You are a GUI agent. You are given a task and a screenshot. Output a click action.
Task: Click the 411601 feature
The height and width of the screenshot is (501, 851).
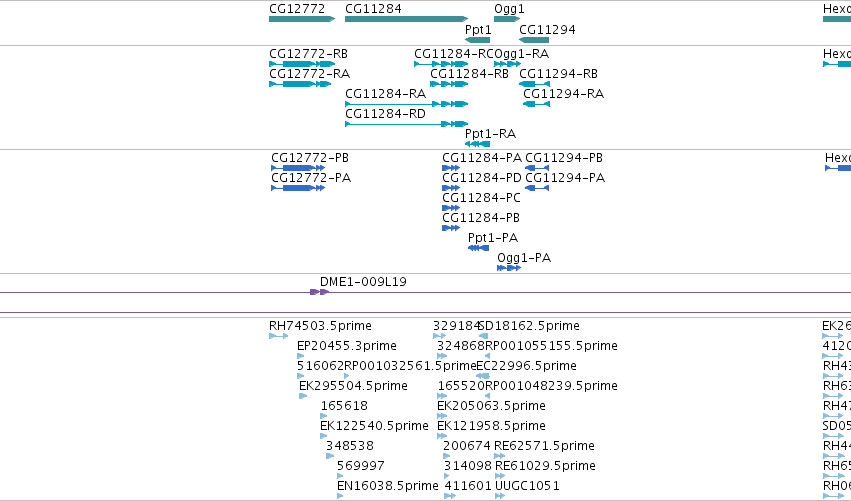pos(450,497)
